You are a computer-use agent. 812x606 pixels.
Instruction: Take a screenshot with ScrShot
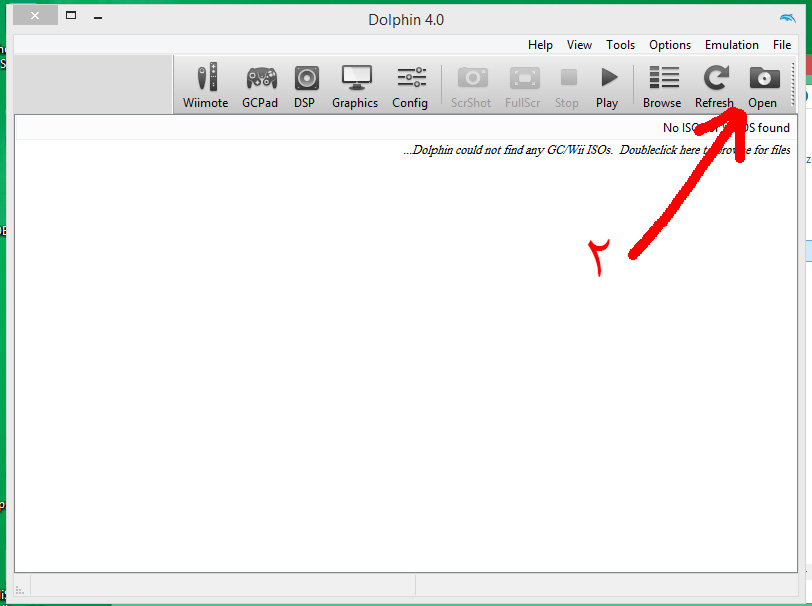[471, 85]
